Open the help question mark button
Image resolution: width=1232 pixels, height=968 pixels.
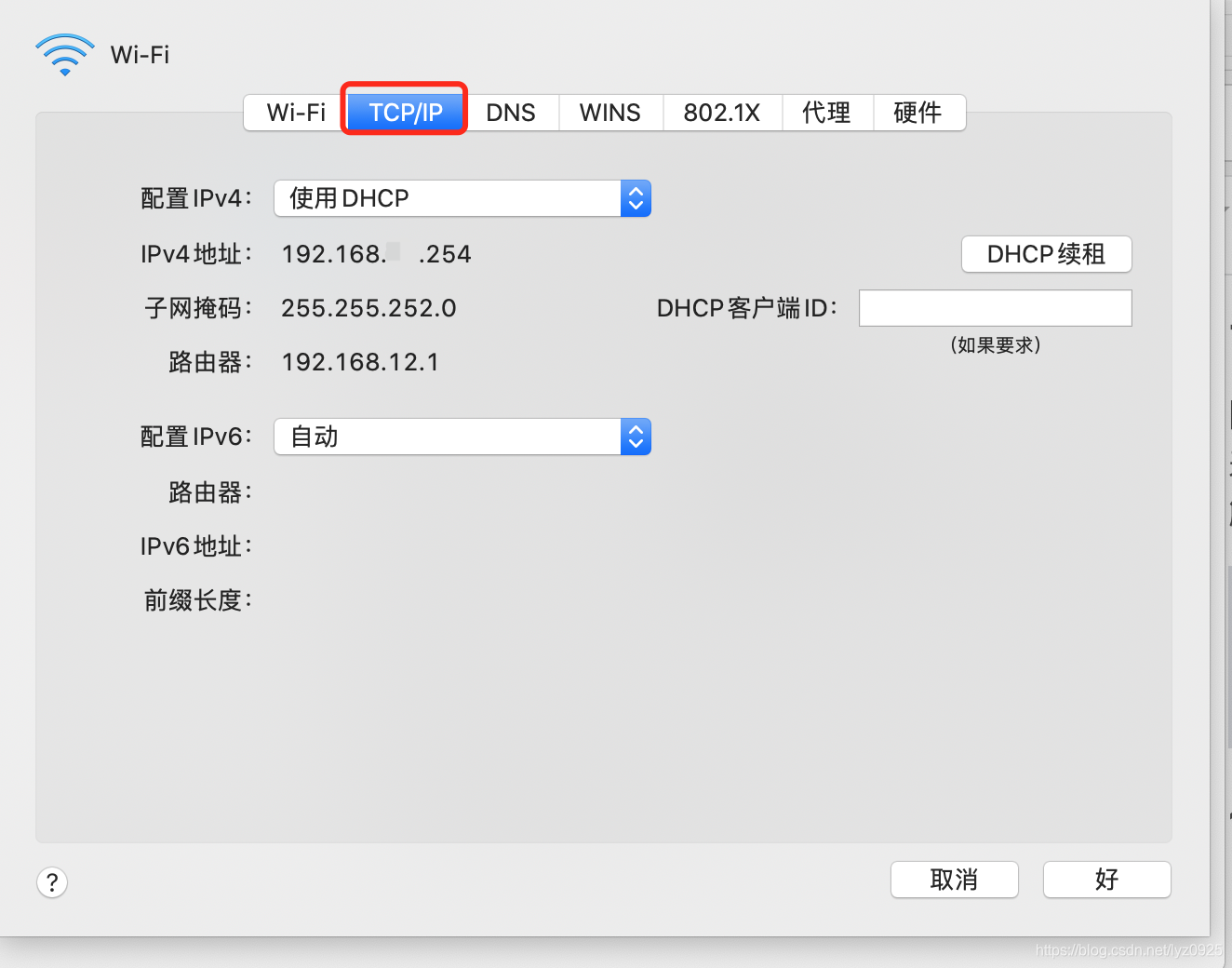(x=52, y=881)
